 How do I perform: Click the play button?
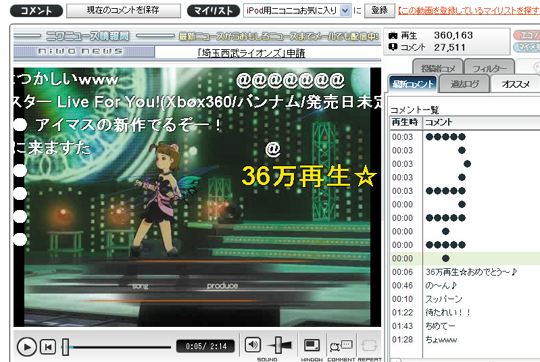[27, 347]
